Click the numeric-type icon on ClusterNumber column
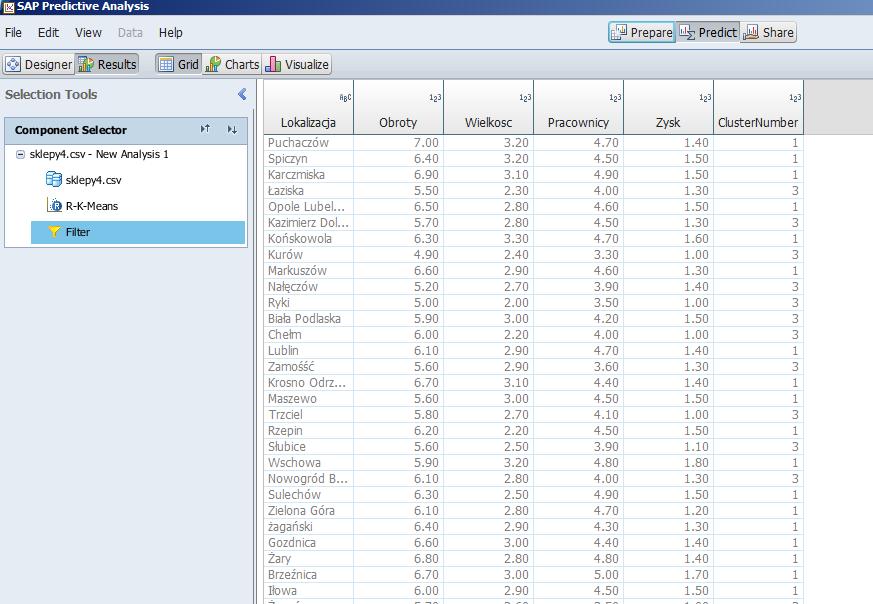 coord(795,98)
